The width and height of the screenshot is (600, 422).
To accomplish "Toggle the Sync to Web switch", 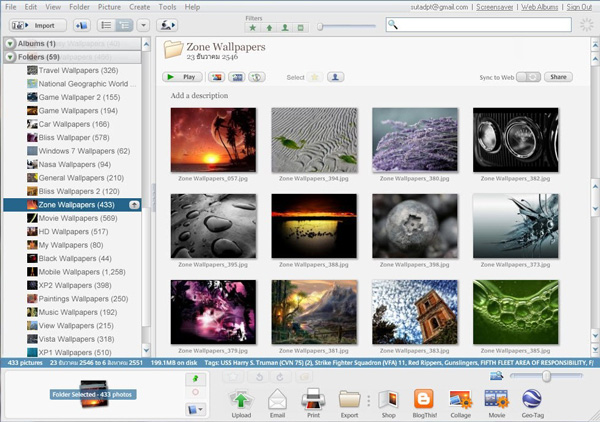I will tap(528, 77).
